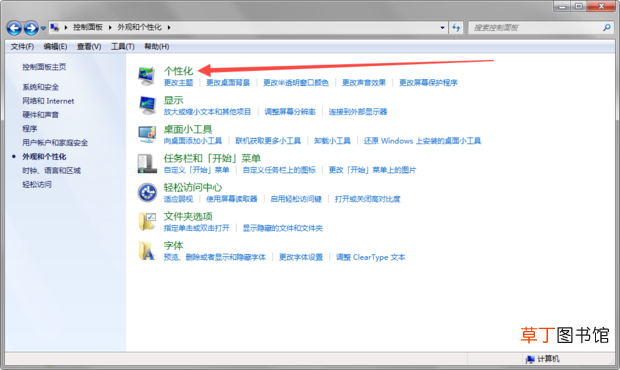The height and width of the screenshot is (370, 620).
Task: Refresh the address bar view
Action: [x=456, y=27]
